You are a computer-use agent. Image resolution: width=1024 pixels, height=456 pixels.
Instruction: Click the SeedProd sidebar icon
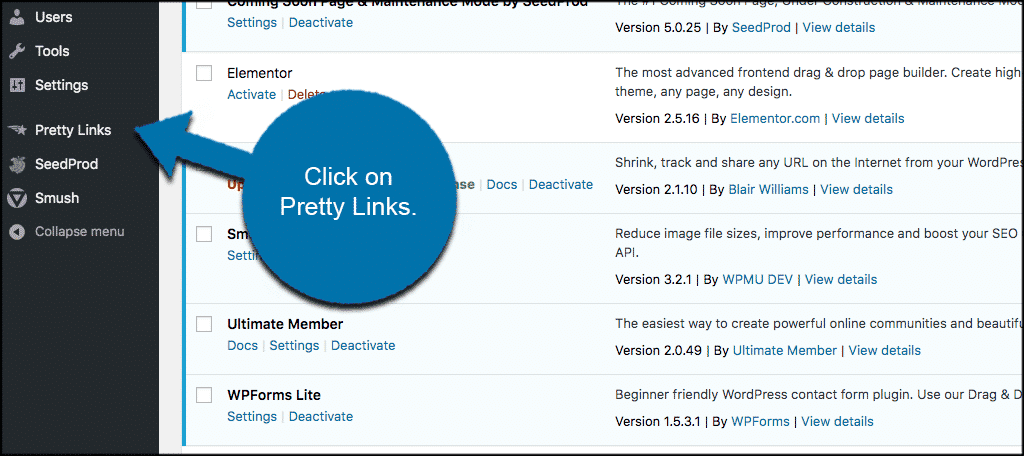(x=18, y=164)
